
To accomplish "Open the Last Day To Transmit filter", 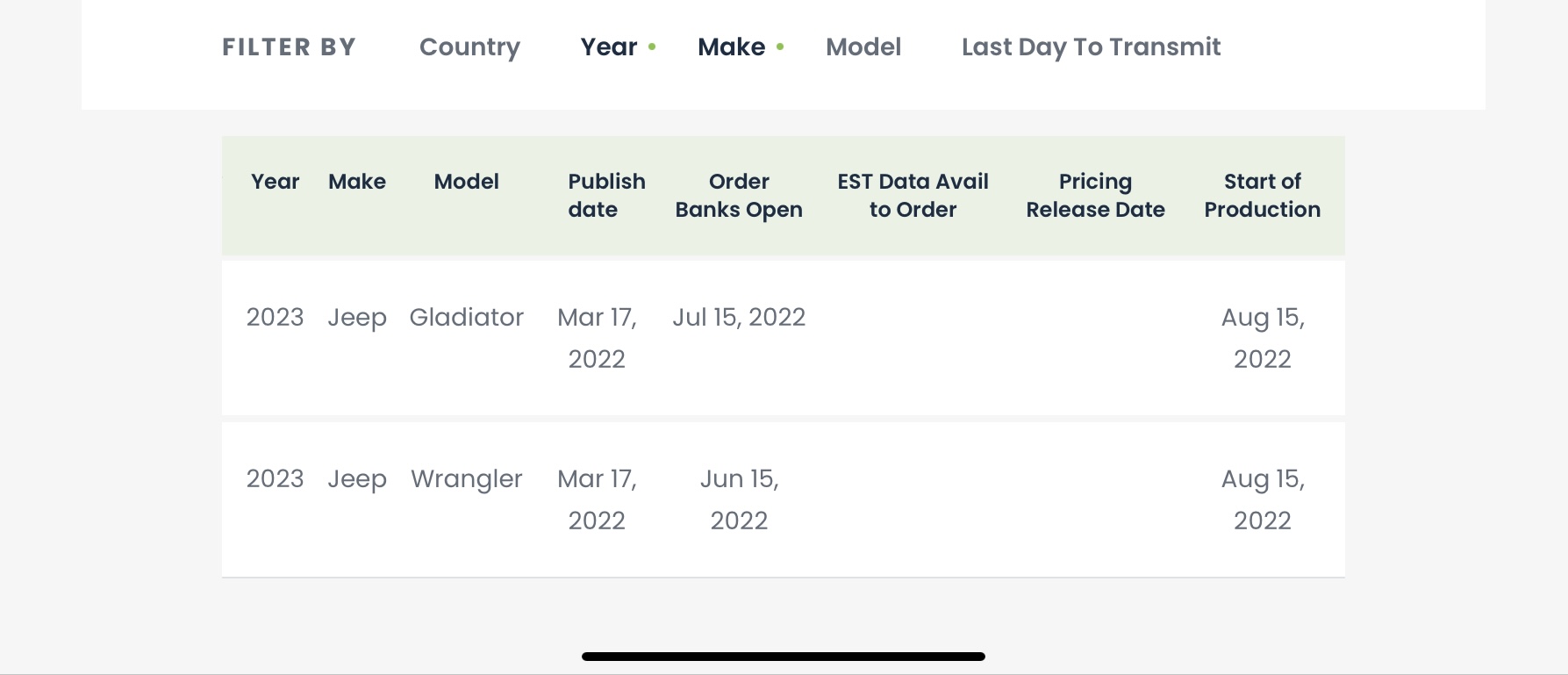I will 1091,47.
